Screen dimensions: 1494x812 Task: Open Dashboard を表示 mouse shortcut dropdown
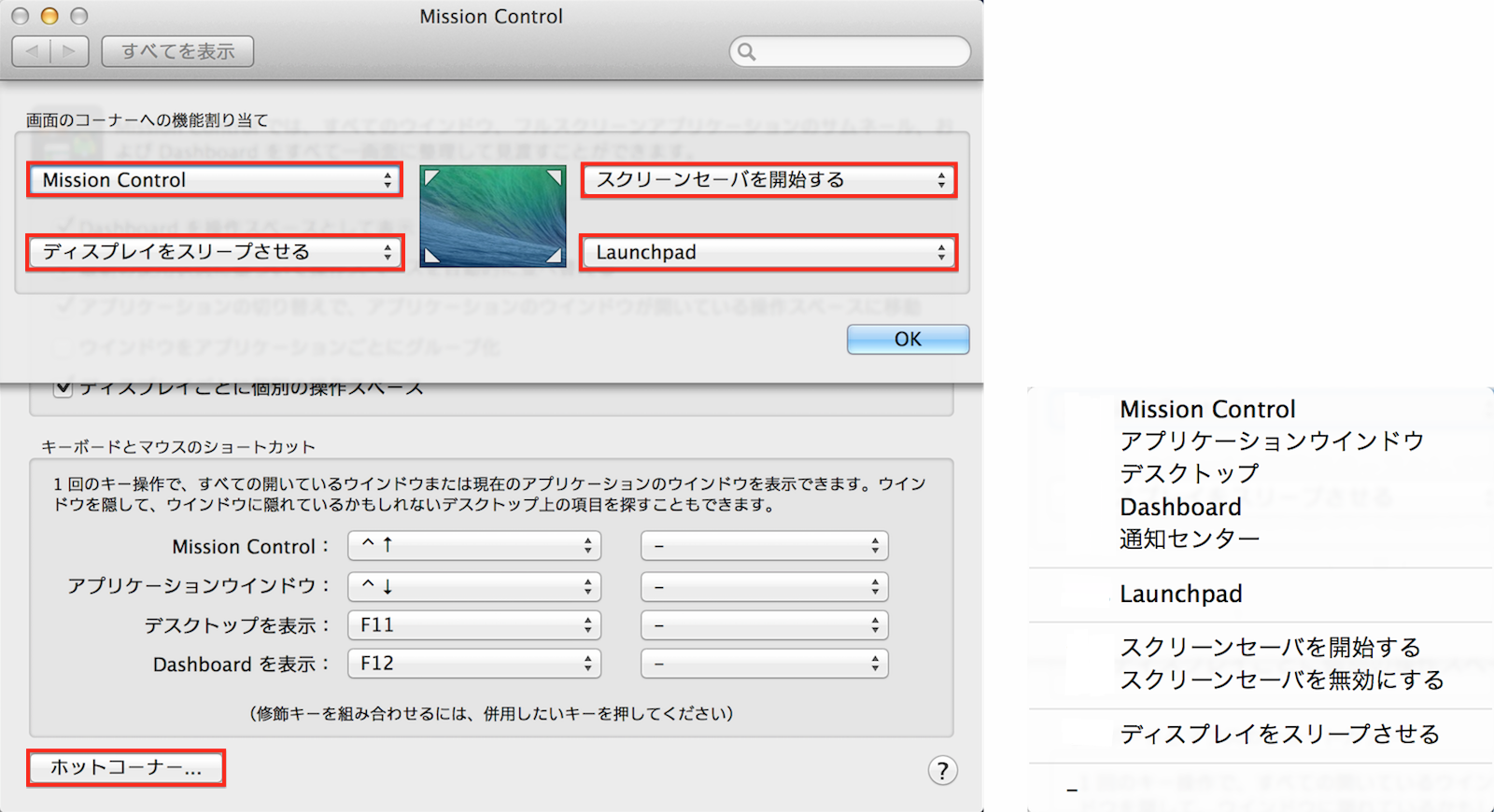point(765,664)
